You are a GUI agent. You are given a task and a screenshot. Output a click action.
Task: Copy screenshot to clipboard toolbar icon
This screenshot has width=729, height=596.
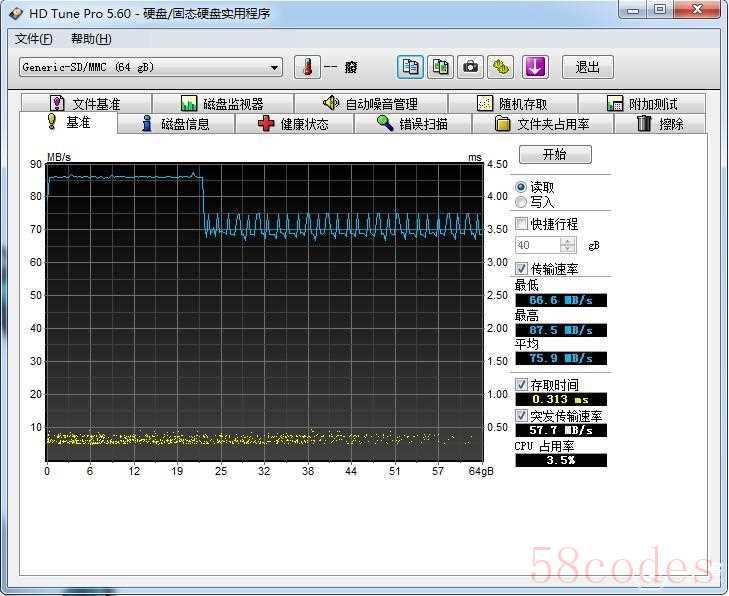(440, 67)
